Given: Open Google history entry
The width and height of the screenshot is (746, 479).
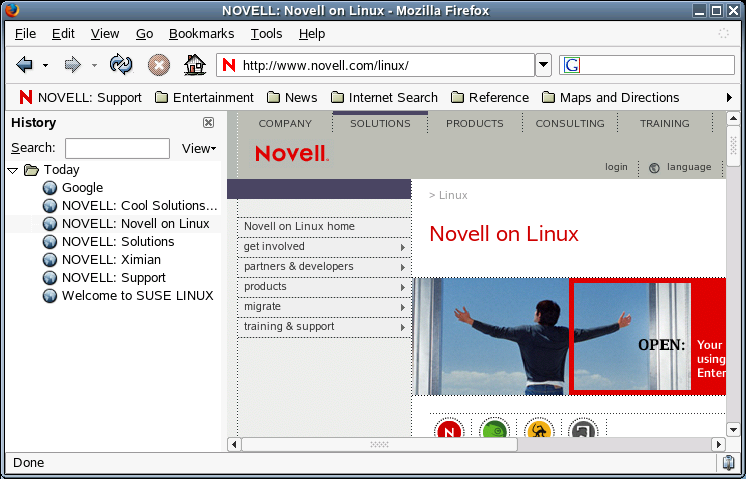Looking at the screenshot, I should coord(72,188).
